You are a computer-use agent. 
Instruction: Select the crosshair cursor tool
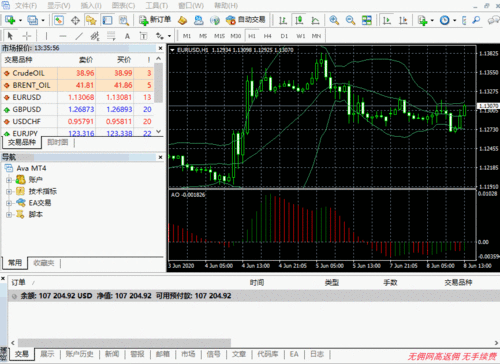point(27,36)
